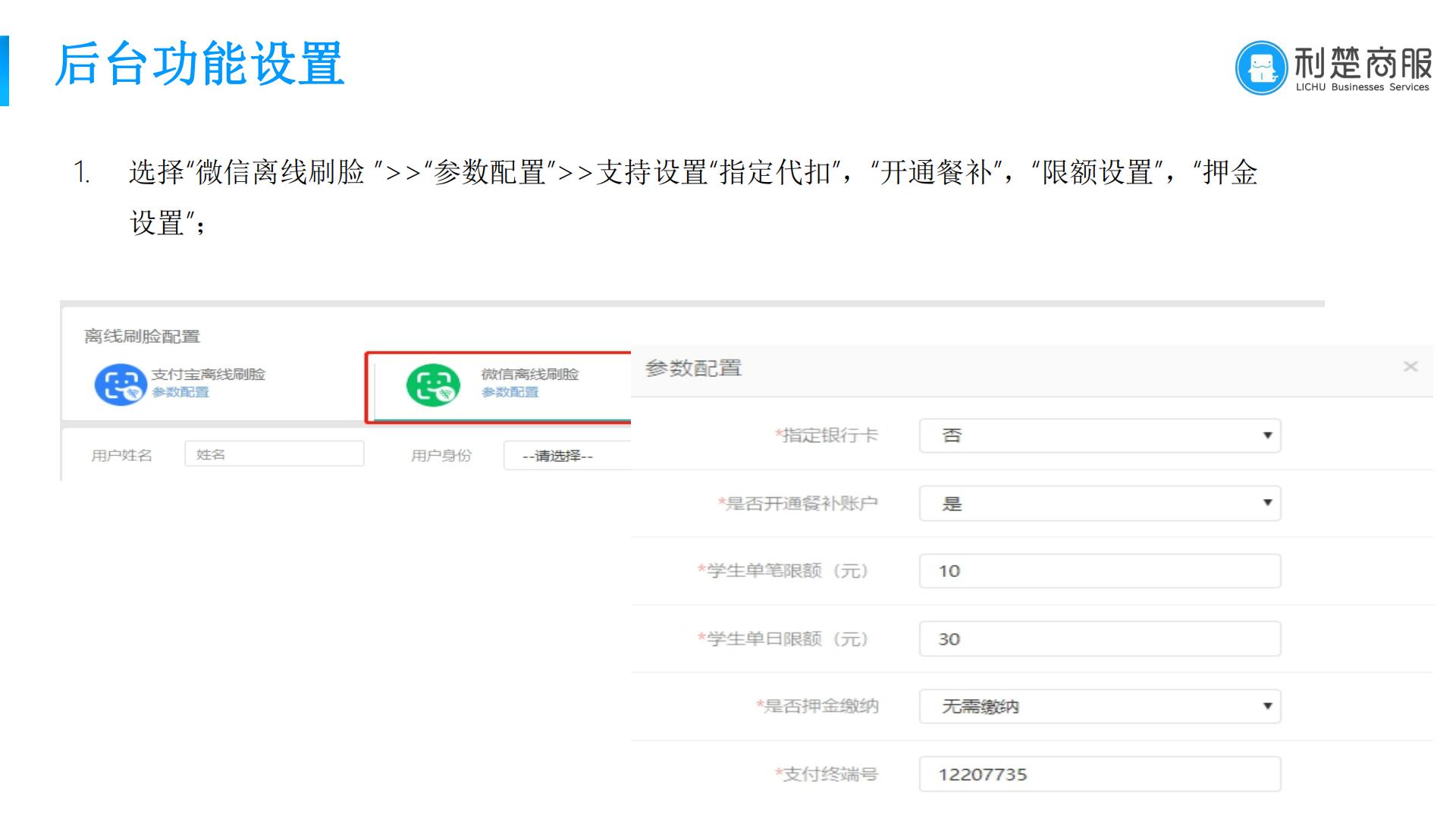The height and width of the screenshot is (819, 1456).
Task: Click the 用户姓名 name input field
Action: pos(275,454)
